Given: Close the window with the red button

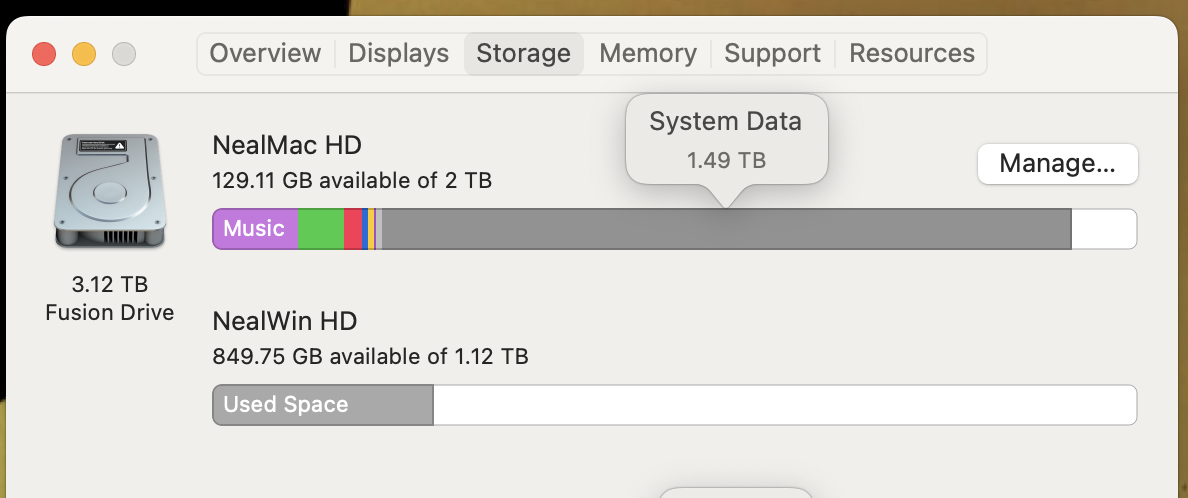Looking at the screenshot, I should pyautogui.click(x=44, y=54).
